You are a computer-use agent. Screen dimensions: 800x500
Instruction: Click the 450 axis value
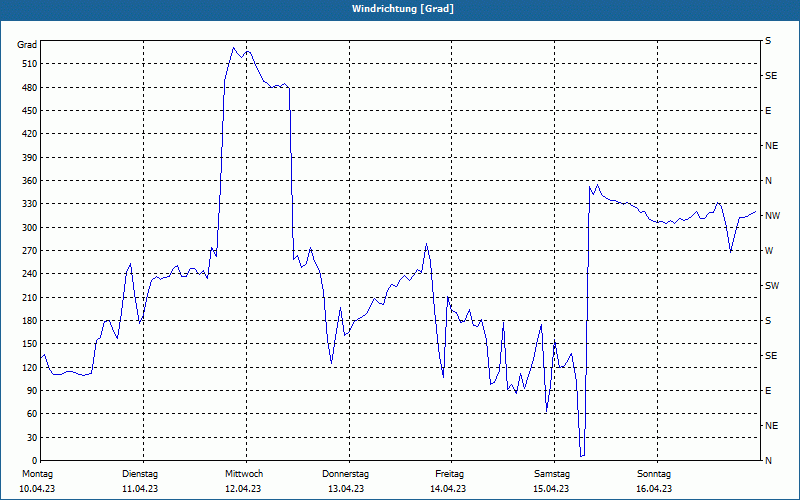[29, 111]
